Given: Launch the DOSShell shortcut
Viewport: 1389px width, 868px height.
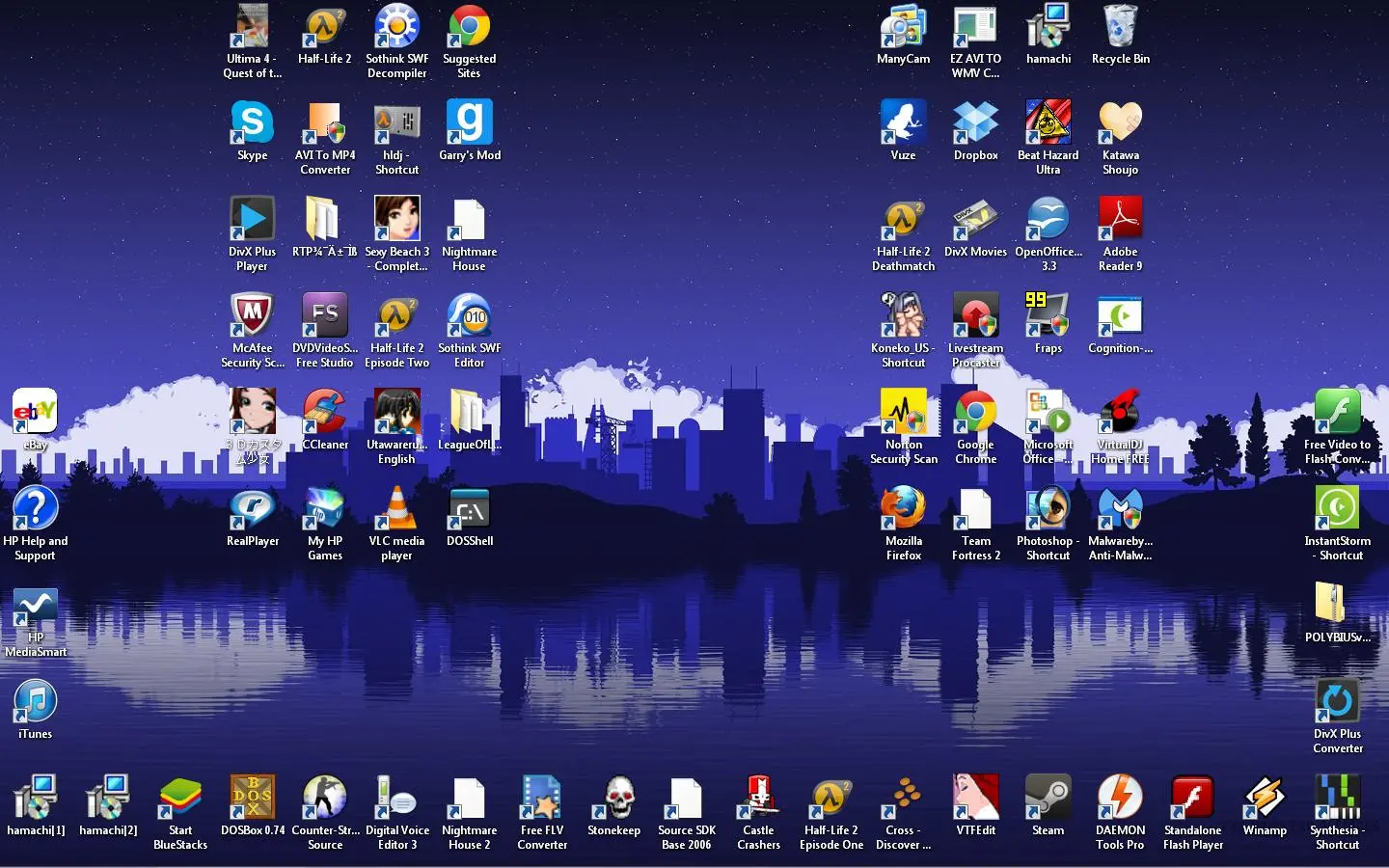Looking at the screenshot, I should click(x=470, y=508).
